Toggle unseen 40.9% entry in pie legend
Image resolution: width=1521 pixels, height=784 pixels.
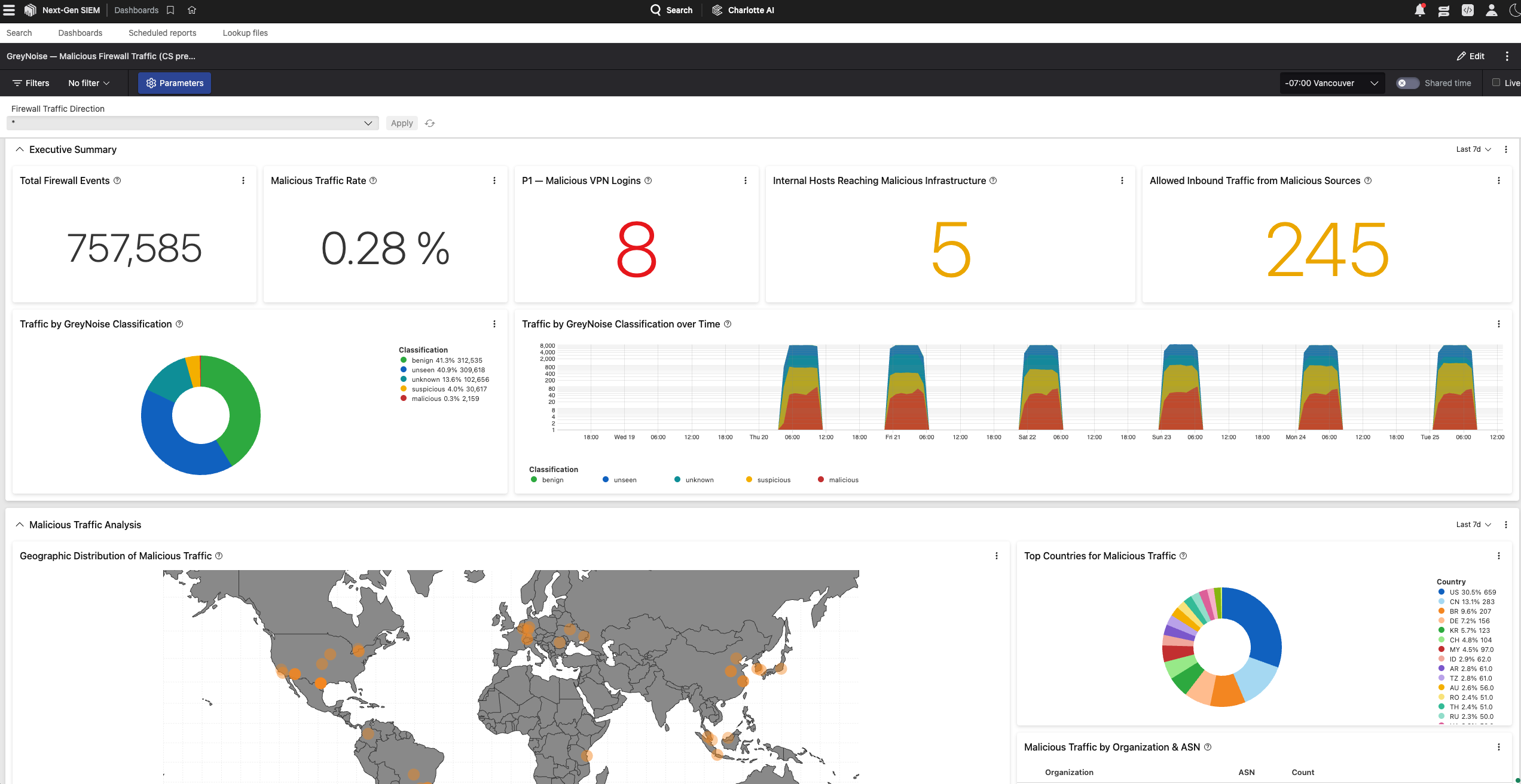[x=442, y=370]
